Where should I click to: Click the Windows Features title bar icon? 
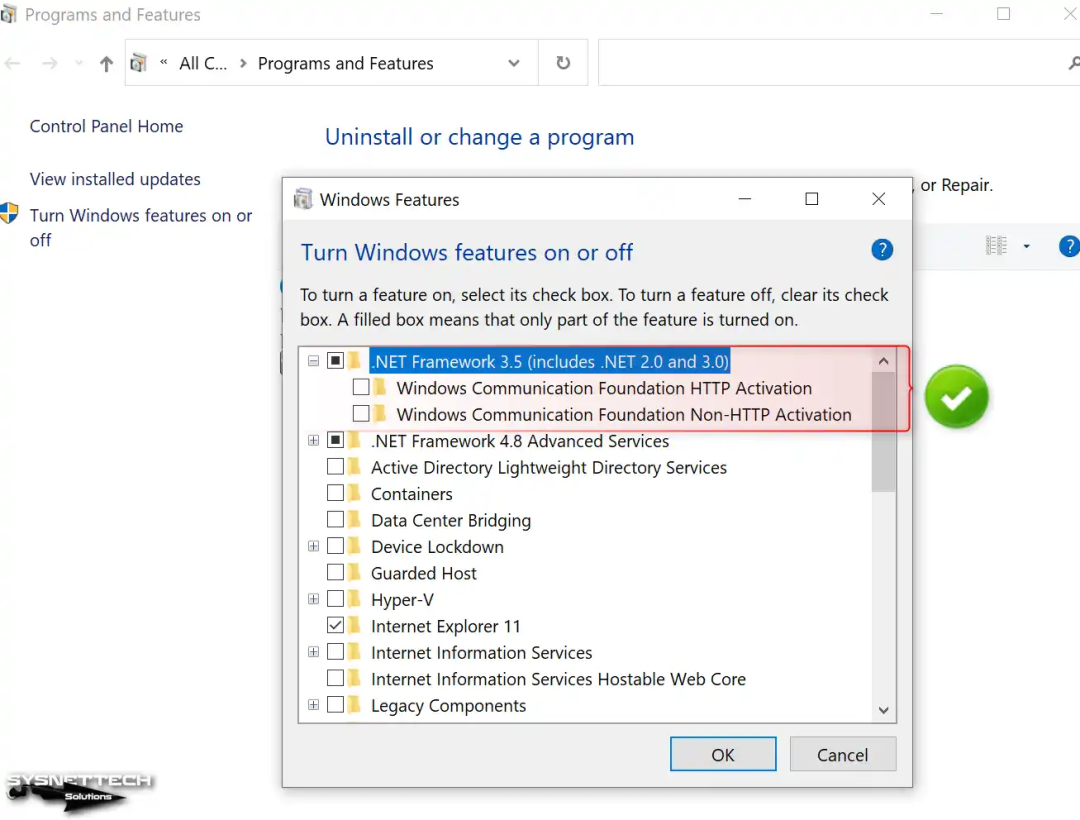(x=303, y=199)
